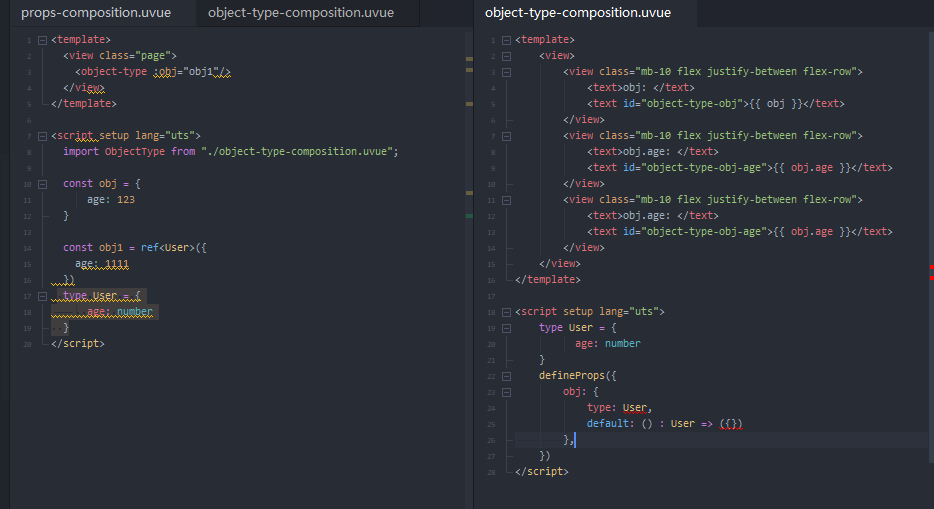Click the "obj: {" prop definition on line 23
Image resolution: width=934 pixels, height=509 pixels.
581,391
